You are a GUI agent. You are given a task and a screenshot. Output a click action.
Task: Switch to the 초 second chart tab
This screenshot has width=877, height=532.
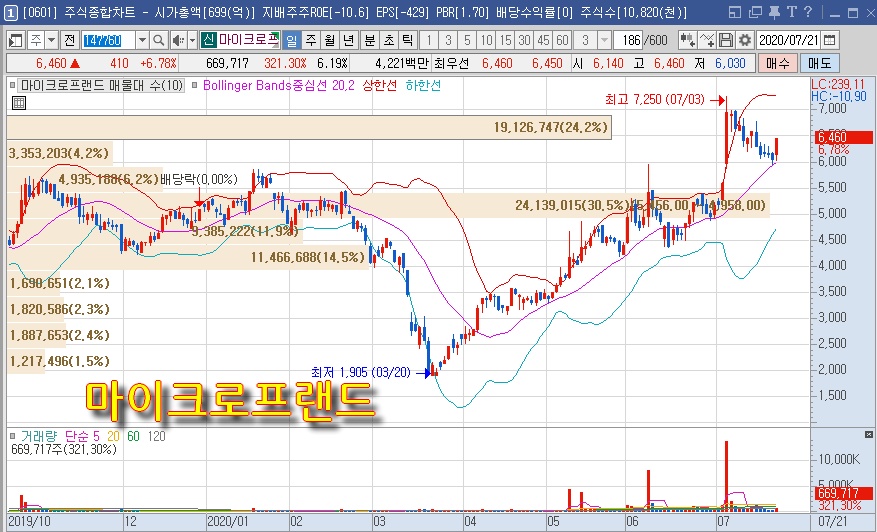(389, 40)
